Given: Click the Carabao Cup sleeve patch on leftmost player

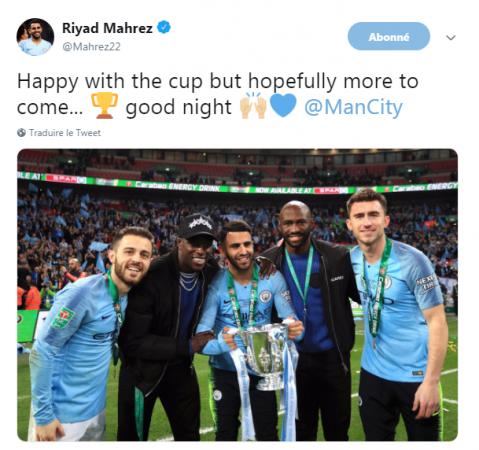Looking at the screenshot, I should 62,317.
